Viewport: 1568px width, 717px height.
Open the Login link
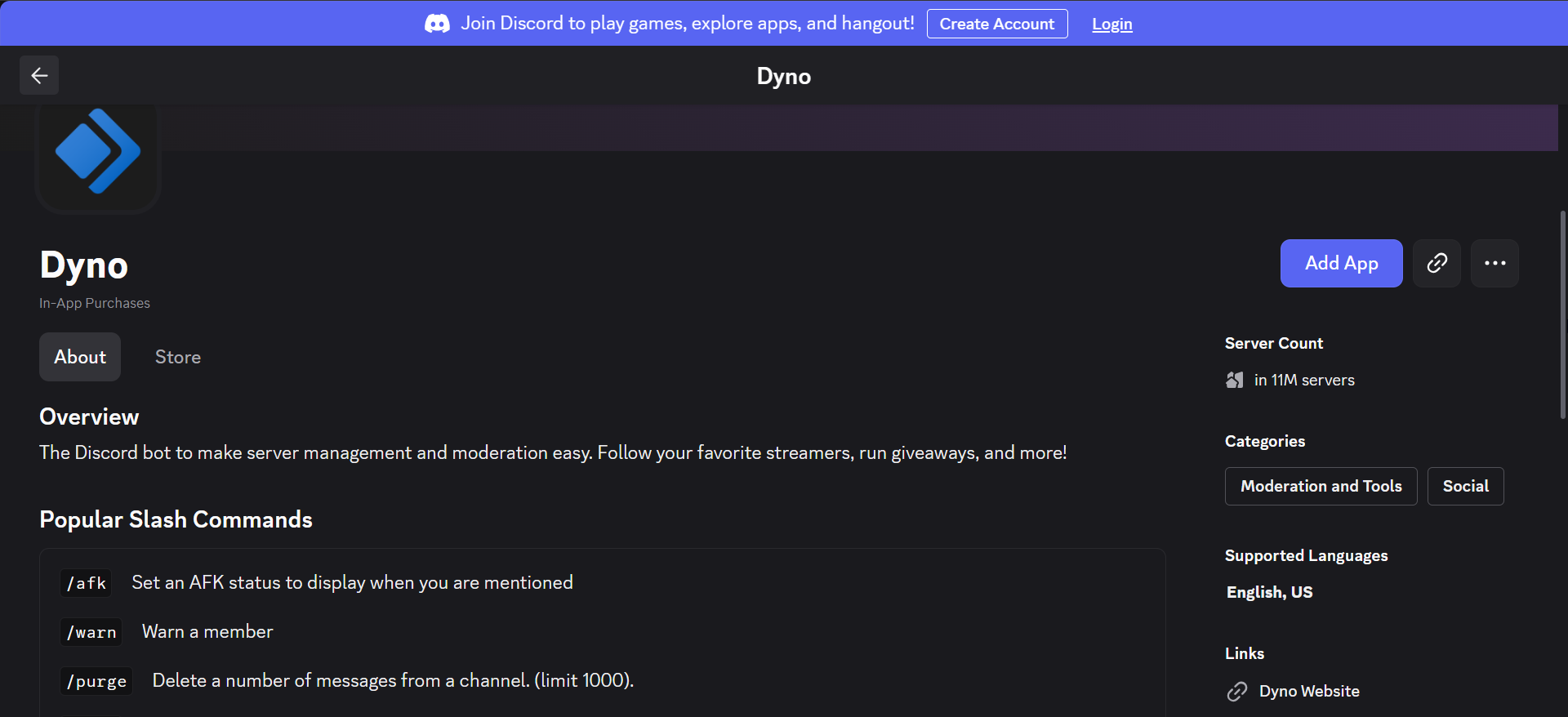[x=1112, y=24]
